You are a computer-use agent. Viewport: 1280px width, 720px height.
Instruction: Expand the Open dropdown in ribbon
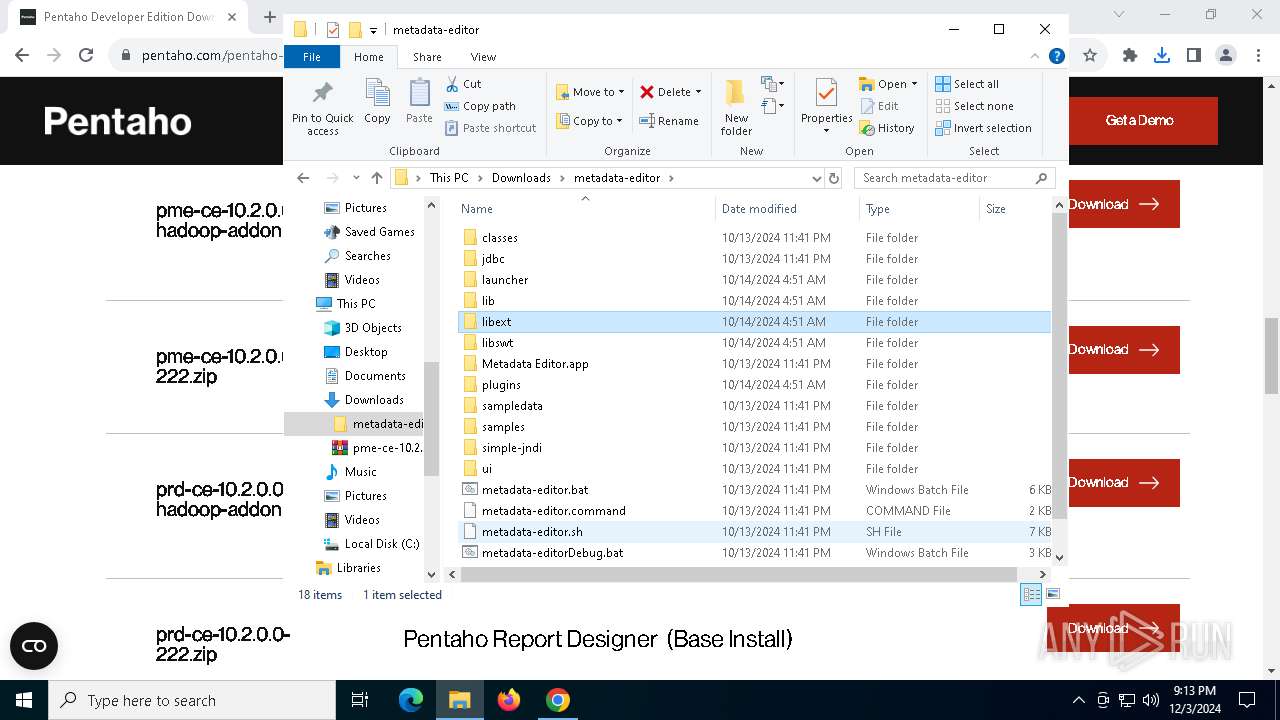912,84
